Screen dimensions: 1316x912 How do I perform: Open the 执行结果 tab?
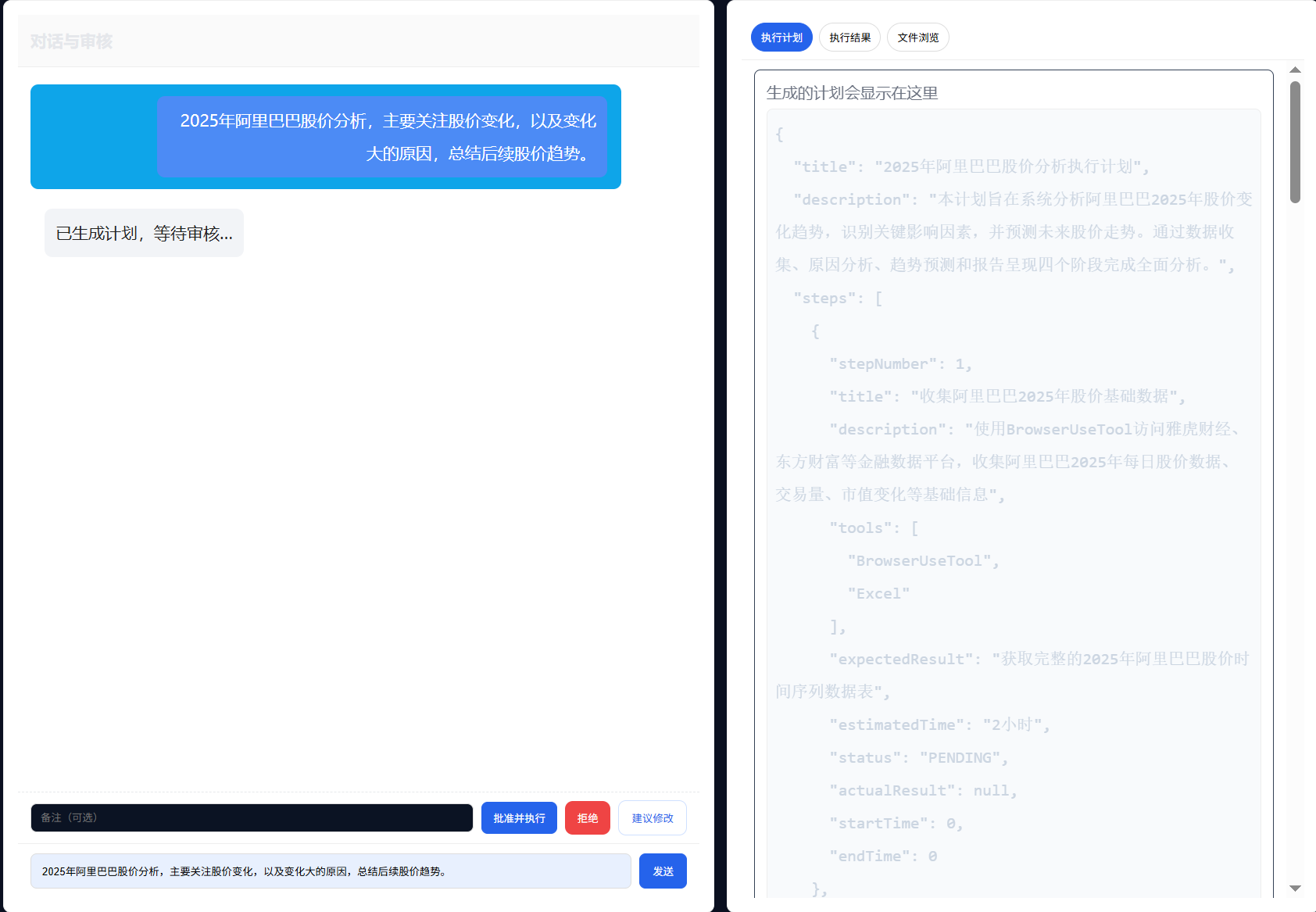(x=849, y=38)
